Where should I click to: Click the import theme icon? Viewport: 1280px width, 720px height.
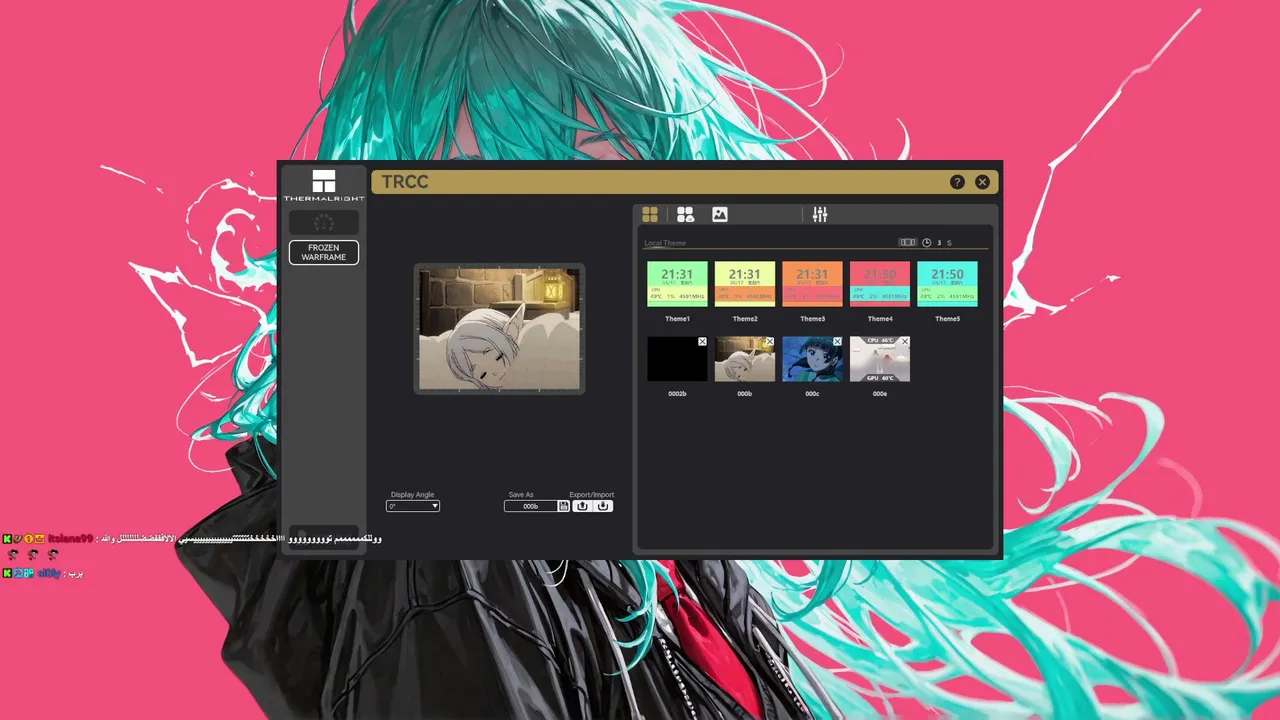click(603, 506)
